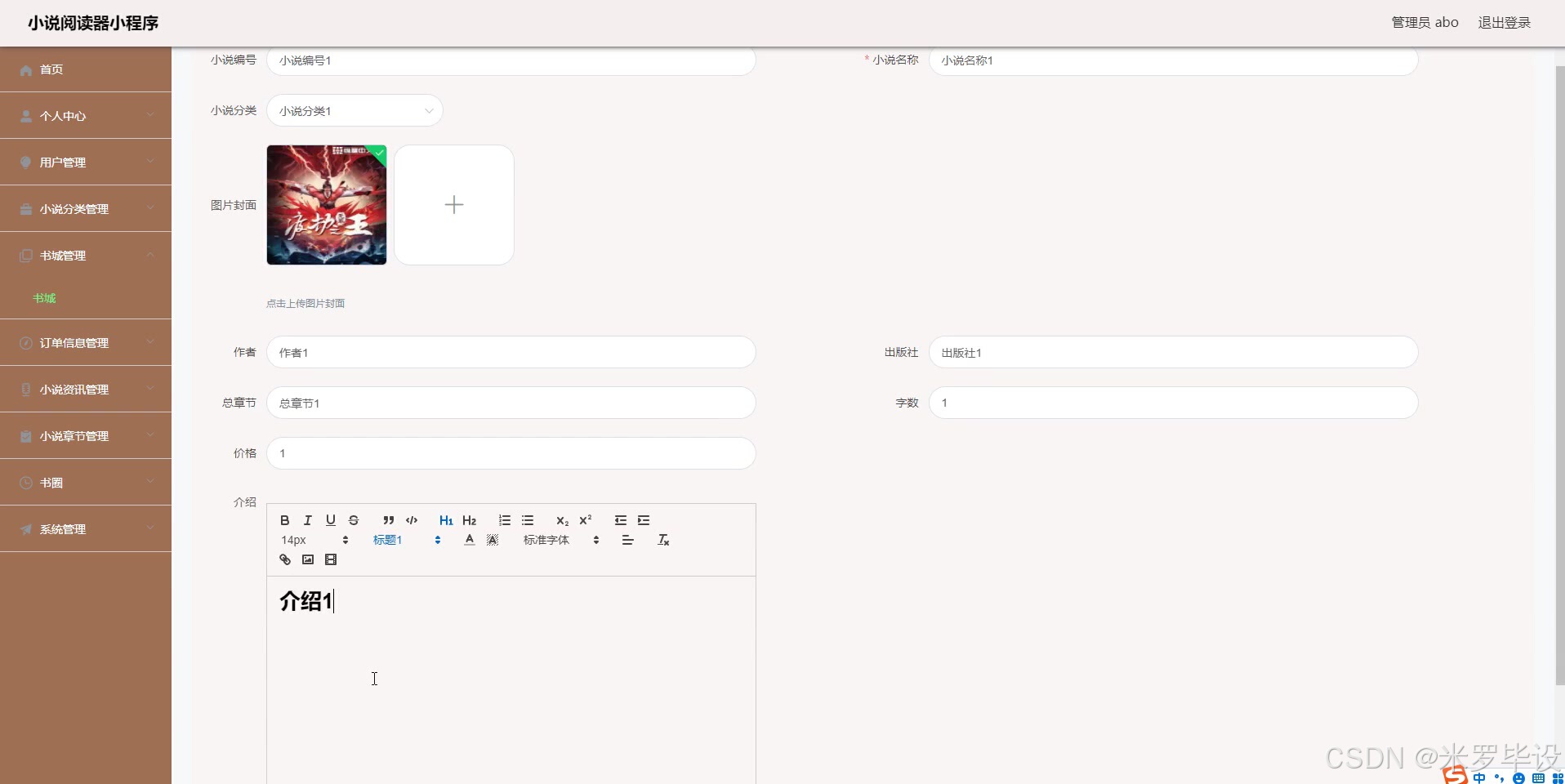Insert a code block

point(412,520)
